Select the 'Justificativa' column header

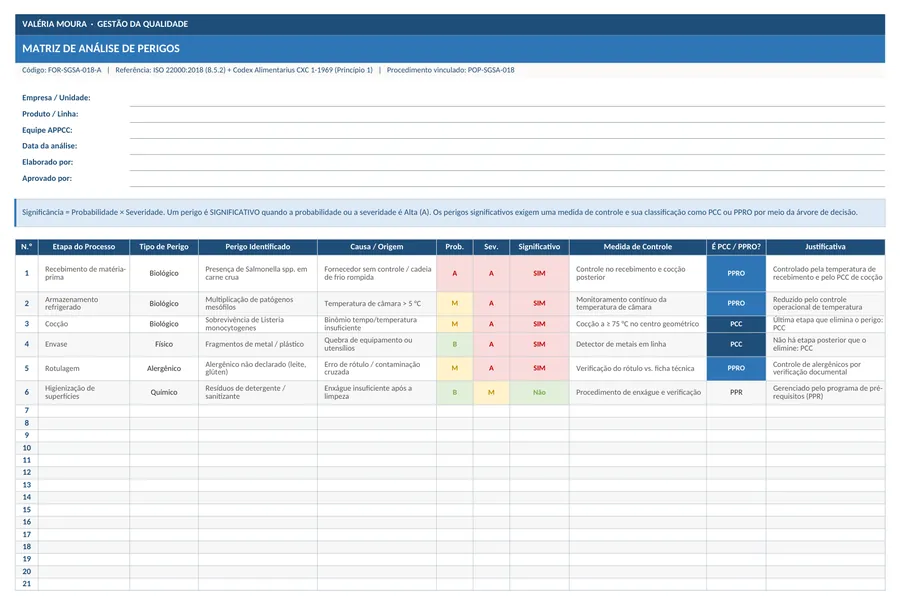tap(825, 247)
